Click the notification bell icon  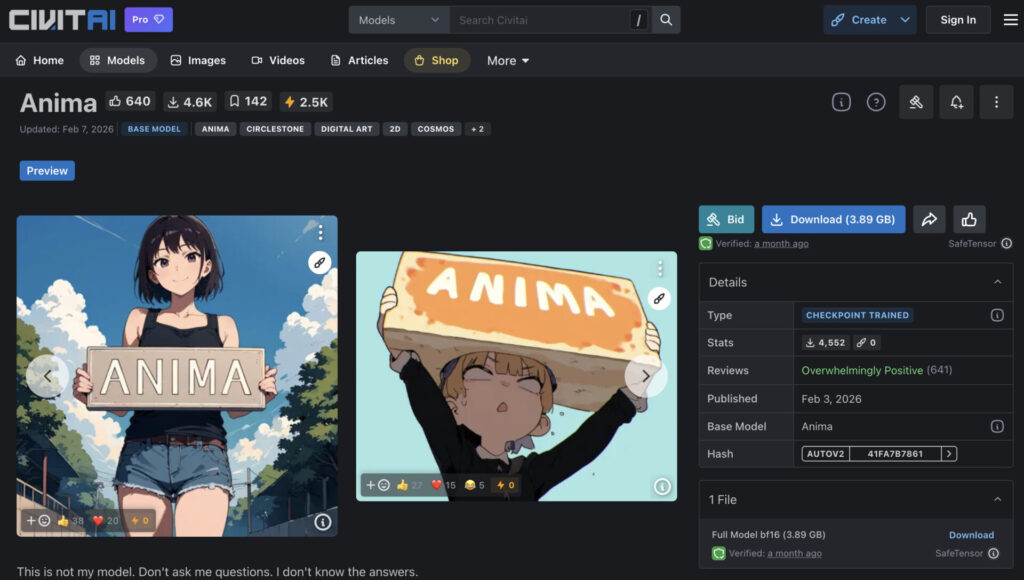coord(956,102)
